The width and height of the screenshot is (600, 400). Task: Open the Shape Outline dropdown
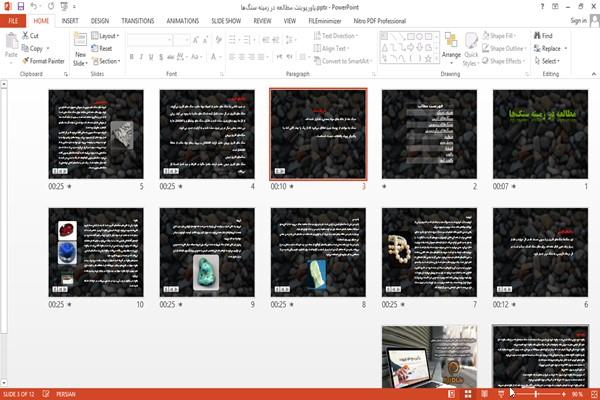(x=504, y=48)
